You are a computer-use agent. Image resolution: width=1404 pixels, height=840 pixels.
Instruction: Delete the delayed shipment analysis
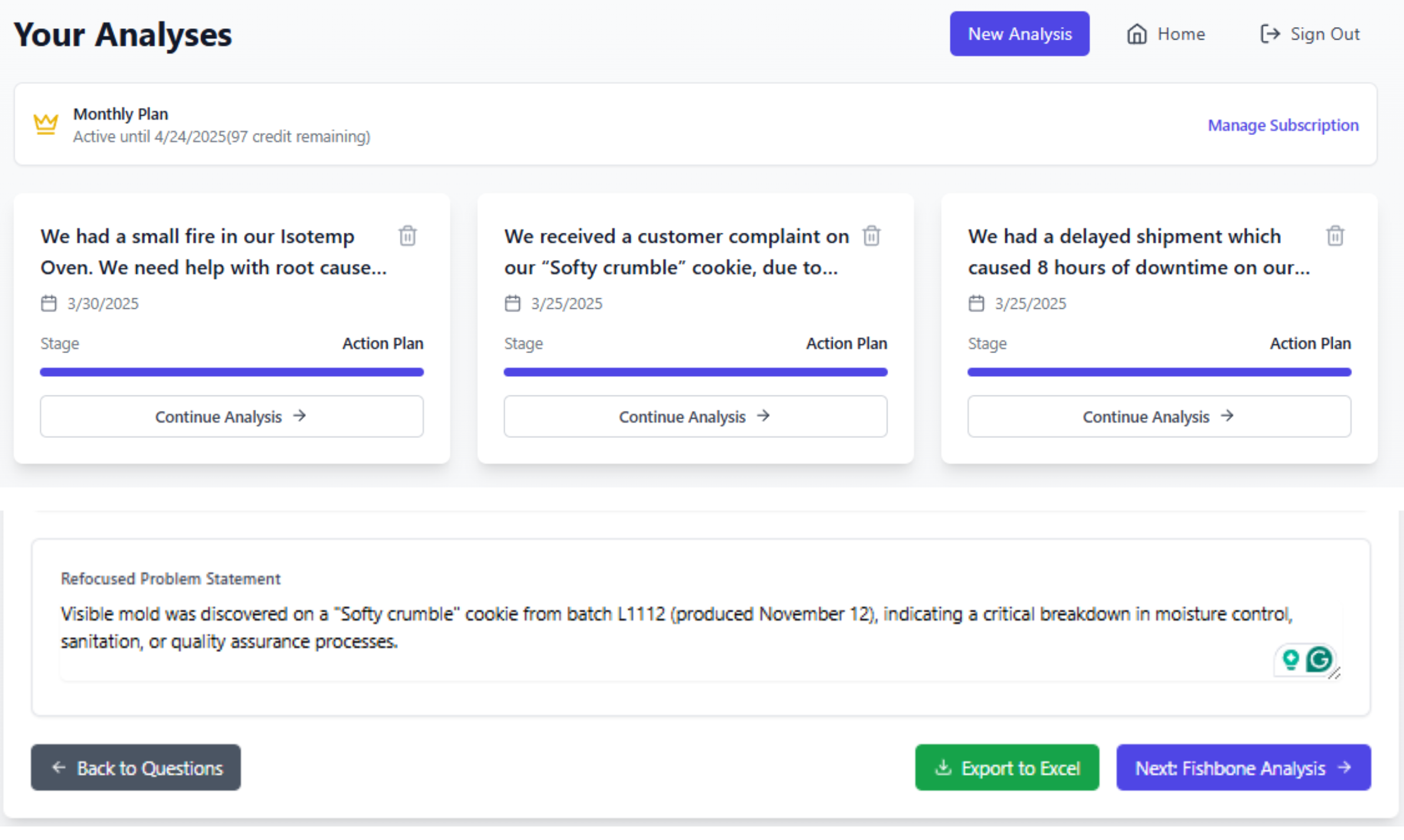(x=1335, y=236)
